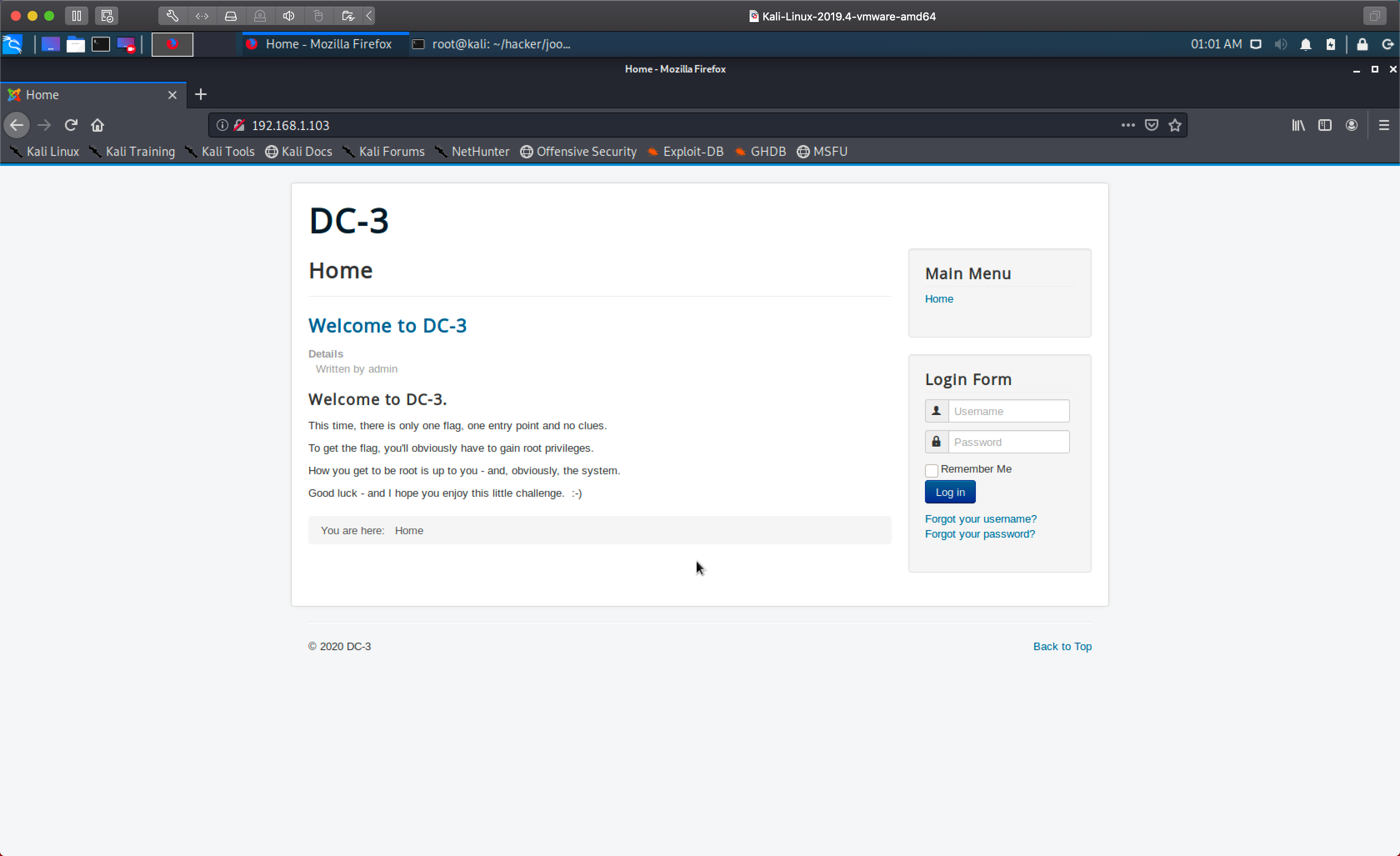Click the Log in button
This screenshot has height=856, width=1400.
pos(950,492)
